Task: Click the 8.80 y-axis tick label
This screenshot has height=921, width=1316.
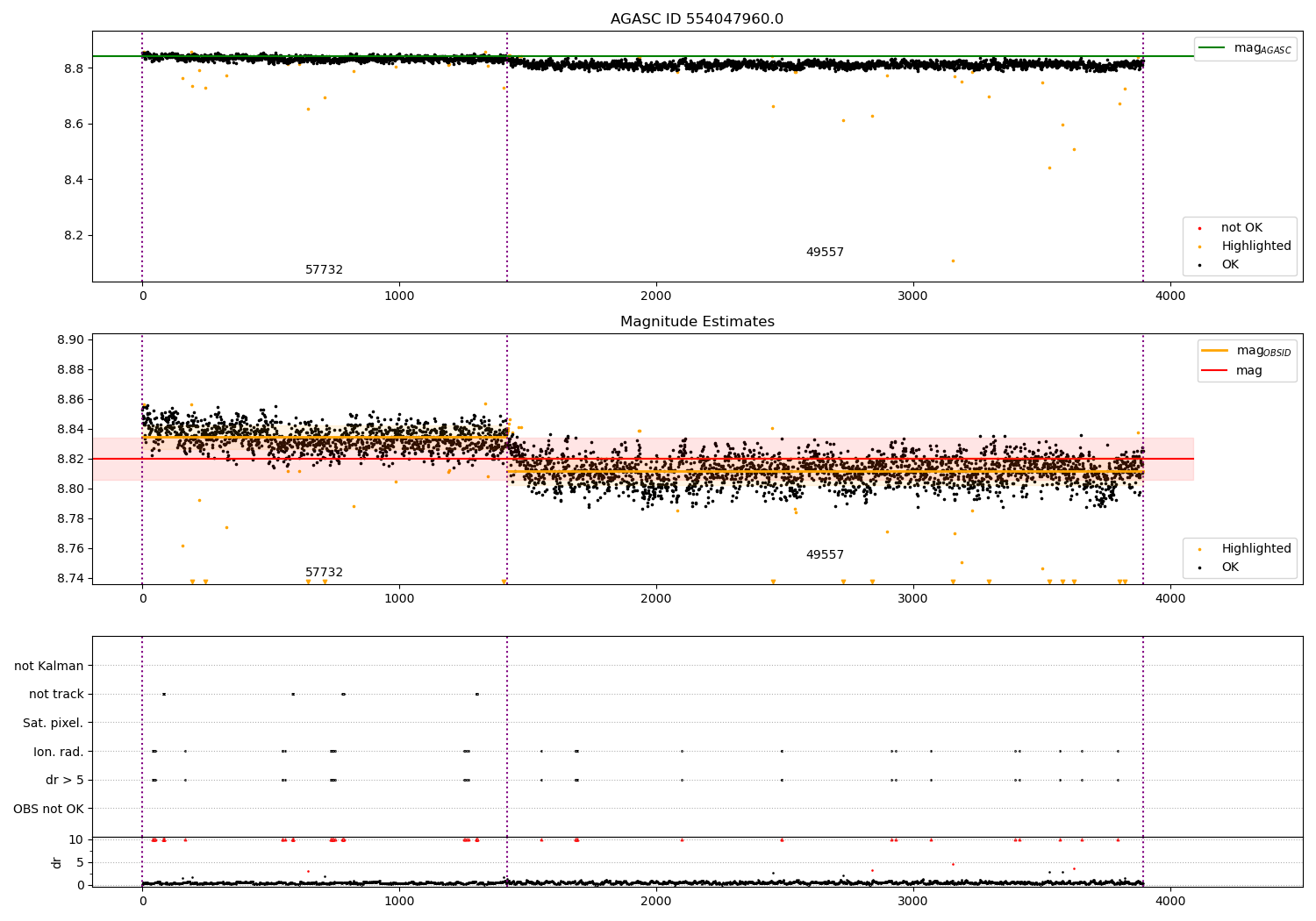Action: click(x=71, y=489)
